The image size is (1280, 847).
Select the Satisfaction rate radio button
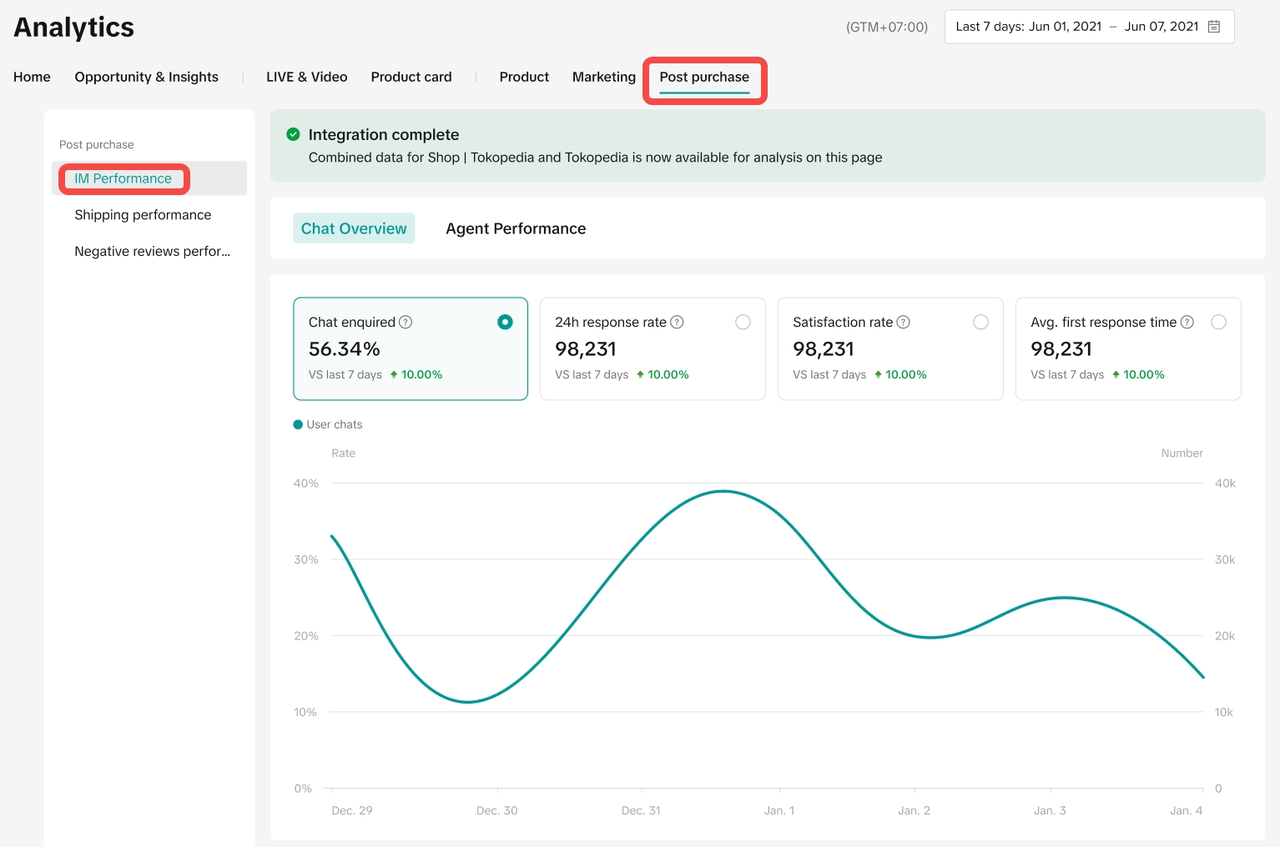[981, 322]
